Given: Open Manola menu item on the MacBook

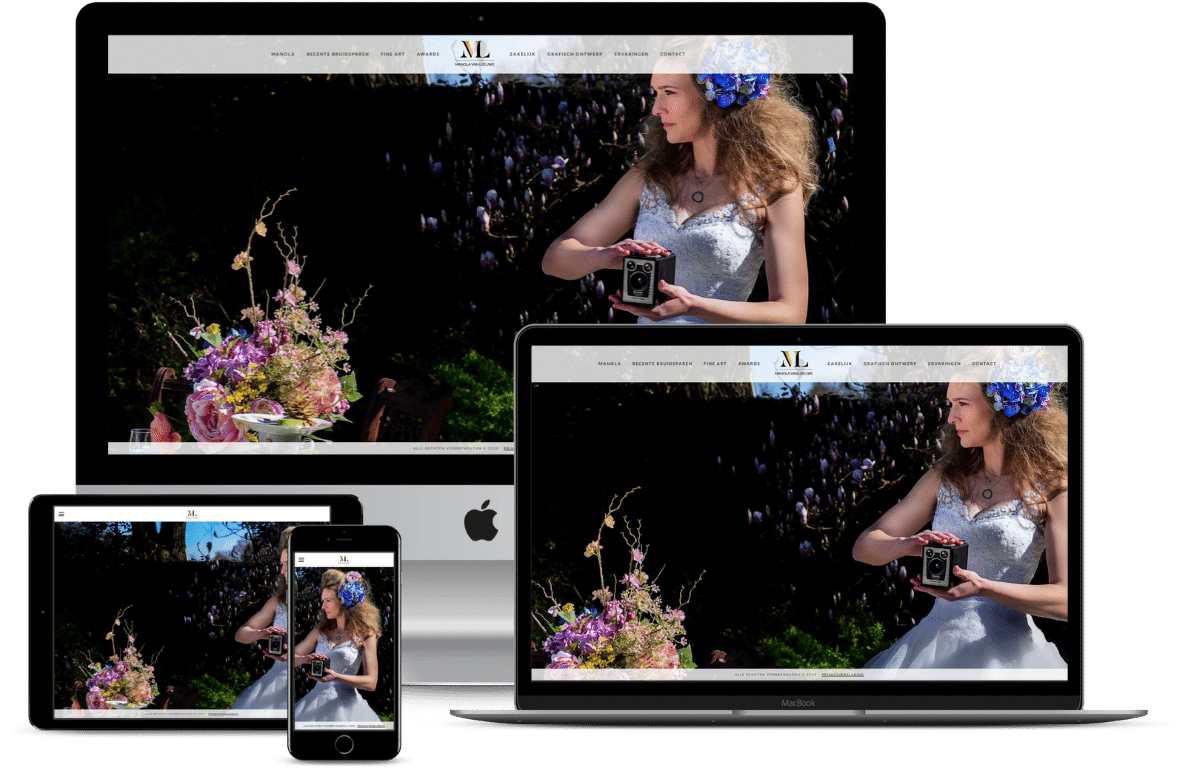Looking at the screenshot, I should point(610,364).
